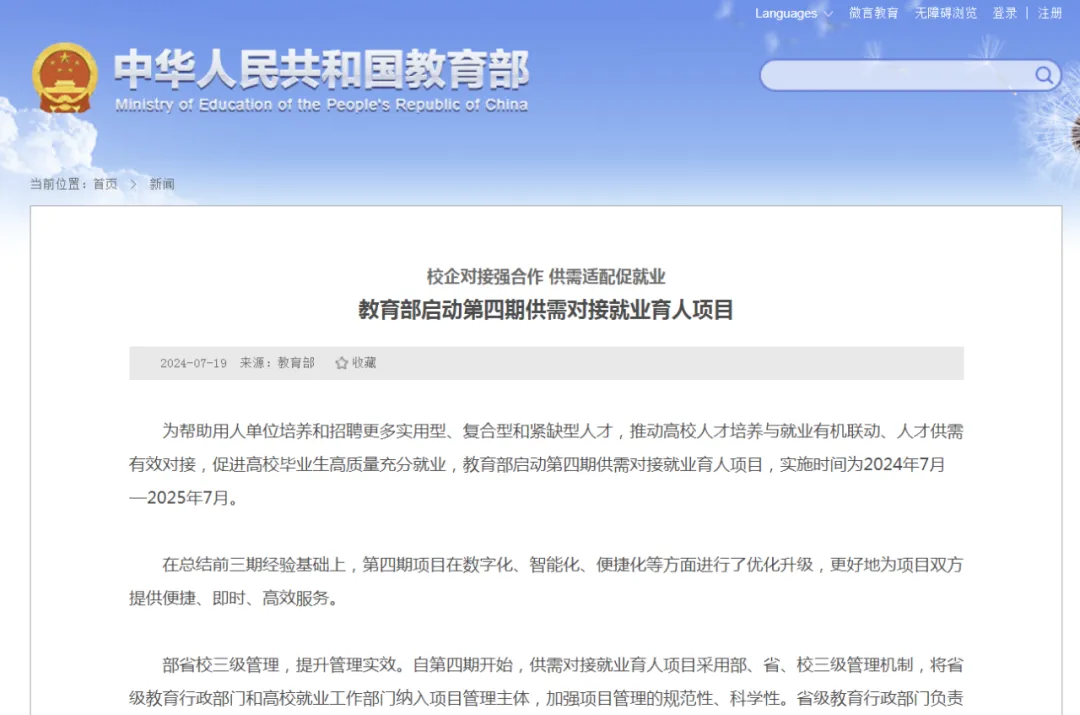Click paragraph starting 为帮助用人单位培养

(x=546, y=464)
